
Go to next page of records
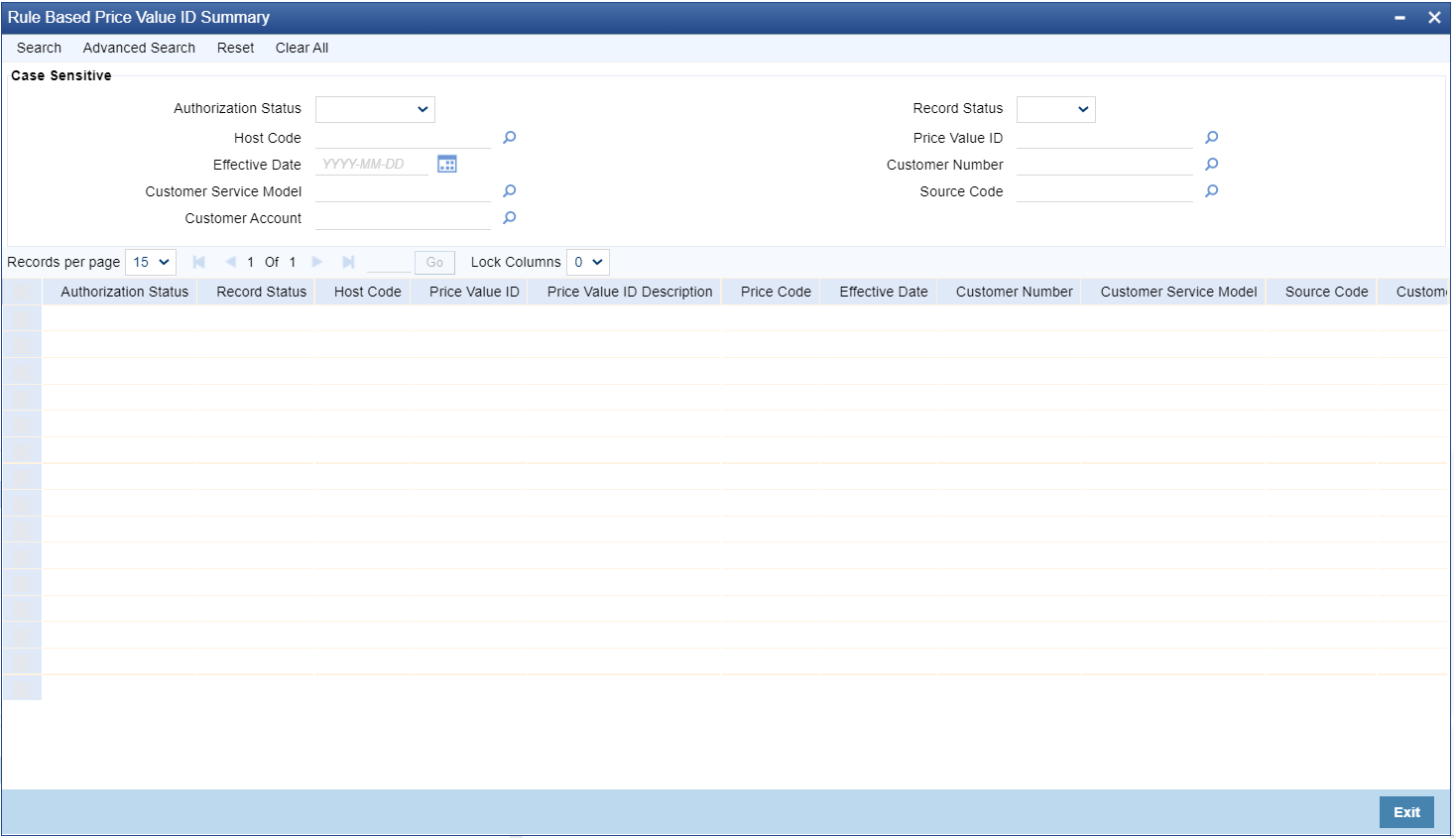coord(317,262)
